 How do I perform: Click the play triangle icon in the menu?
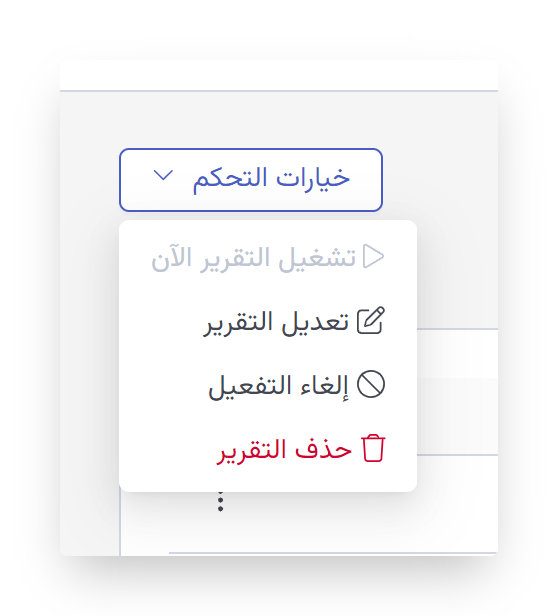(373, 256)
